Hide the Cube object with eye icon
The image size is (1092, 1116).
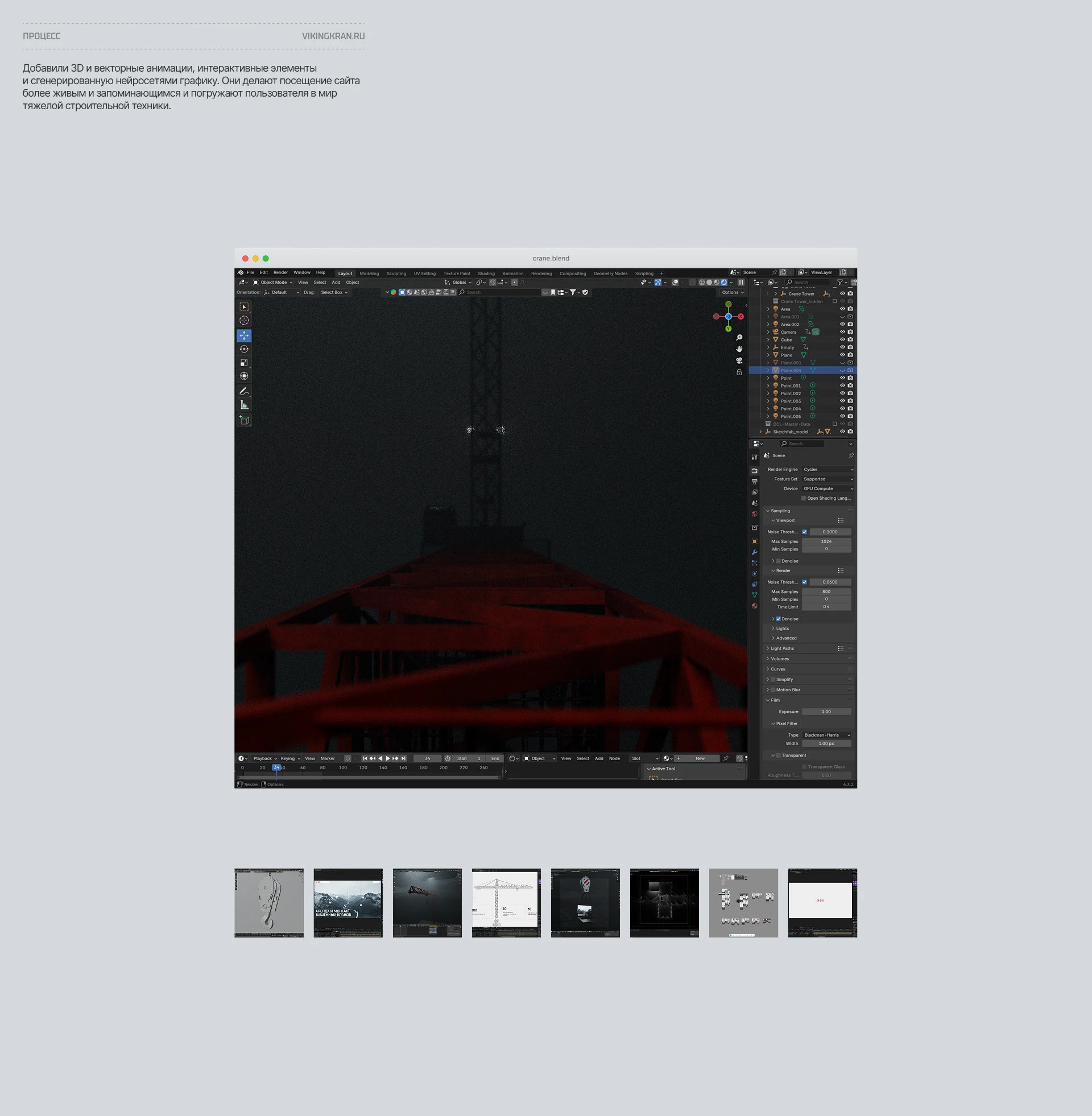842,339
